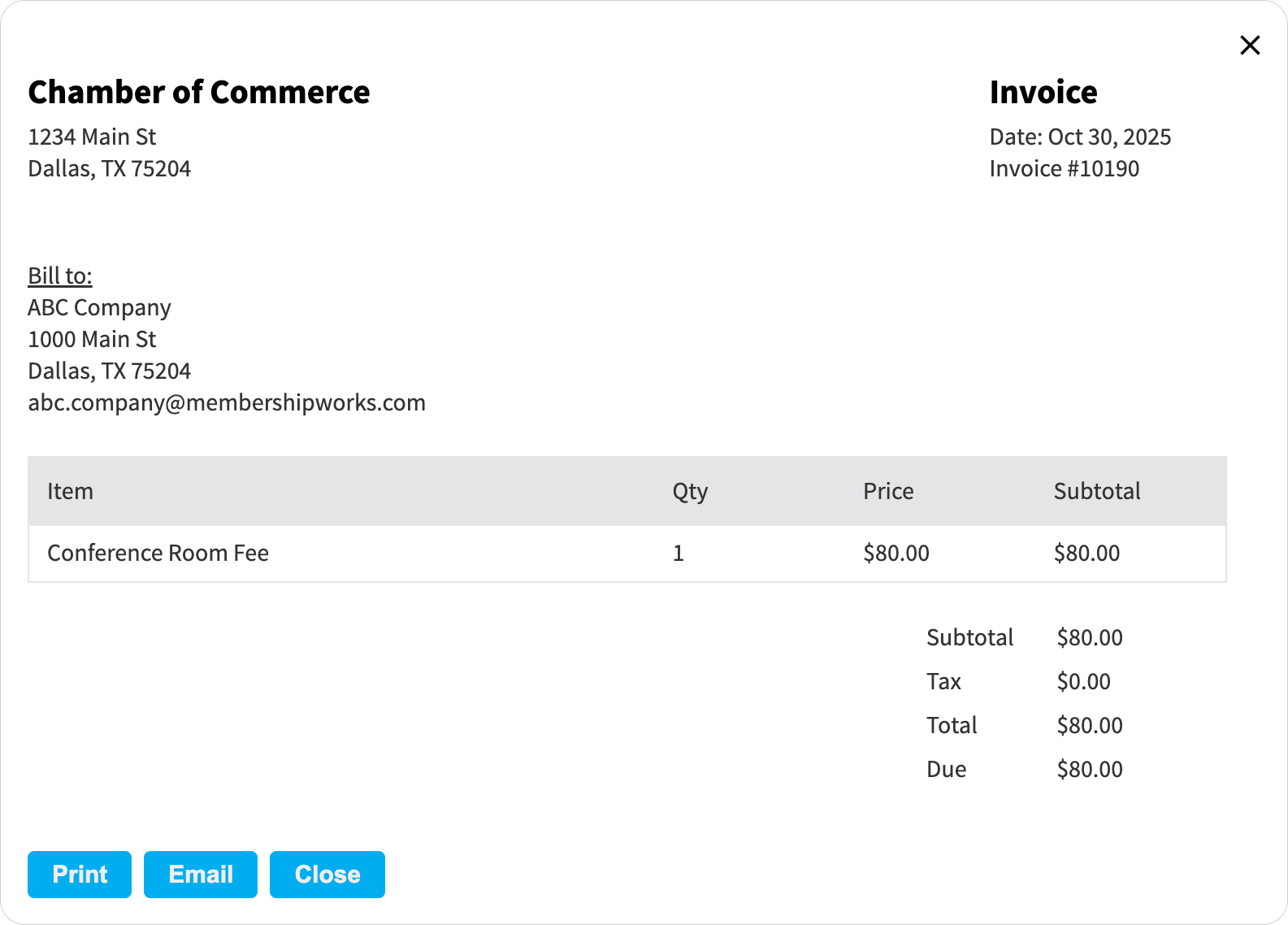The width and height of the screenshot is (1288, 925).
Task: Click the invoice date Oct 30, 2025
Action: (1108, 137)
